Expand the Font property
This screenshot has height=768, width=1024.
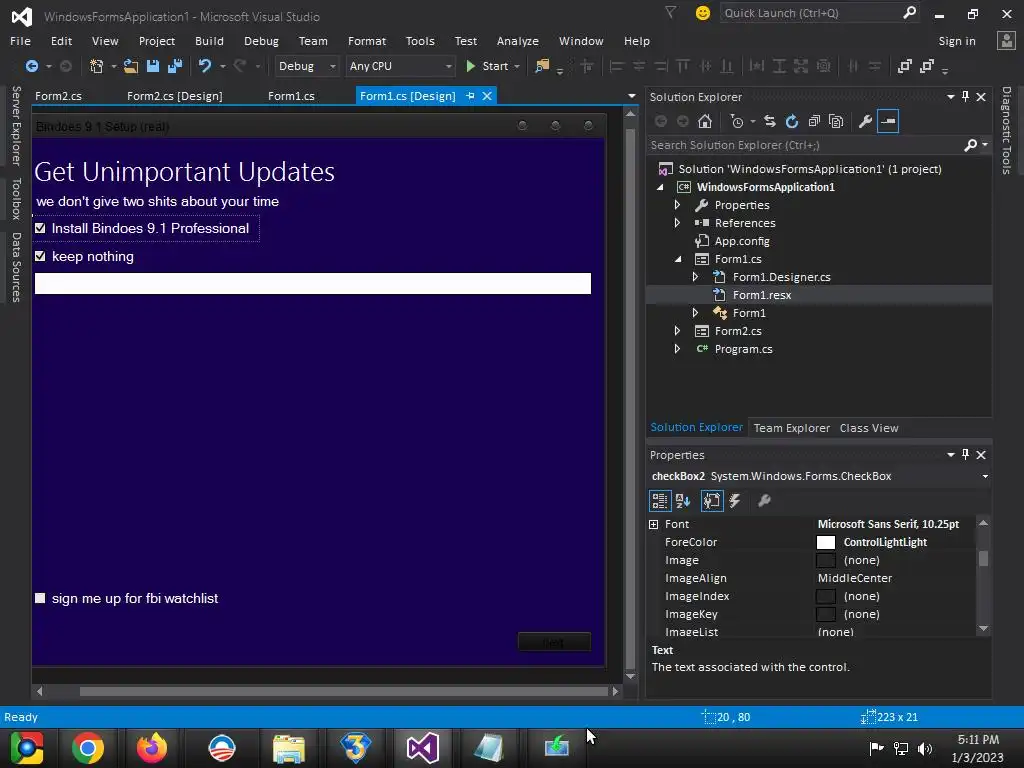pyautogui.click(x=654, y=524)
